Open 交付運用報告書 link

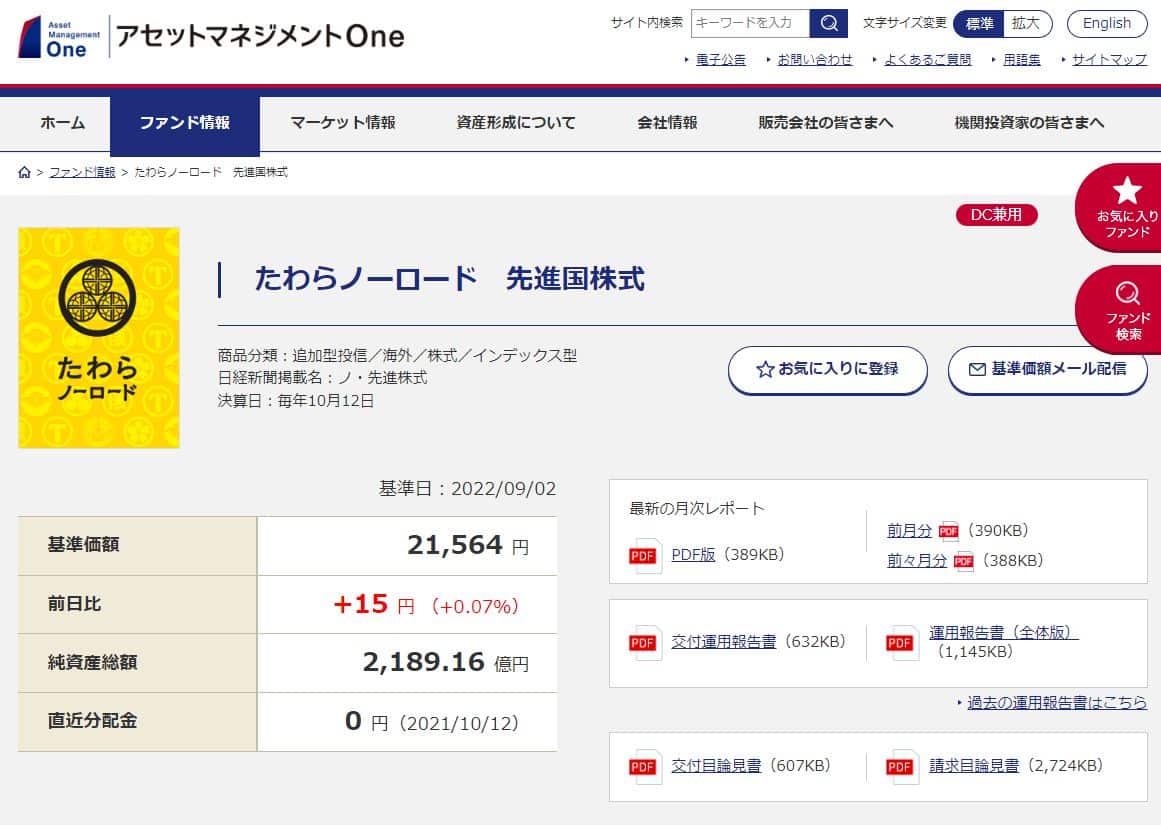pos(723,641)
